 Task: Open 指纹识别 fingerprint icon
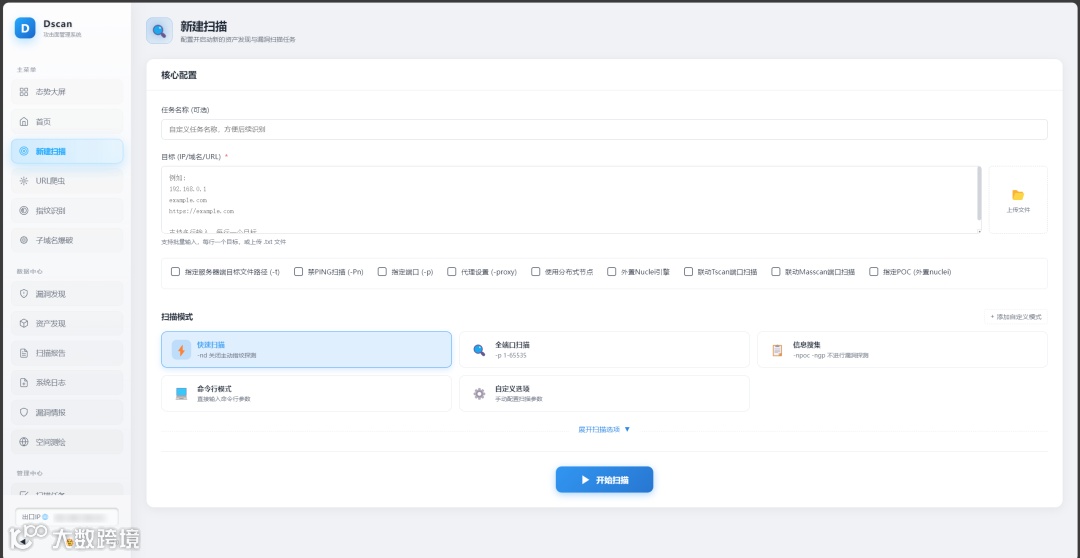click(x=24, y=211)
